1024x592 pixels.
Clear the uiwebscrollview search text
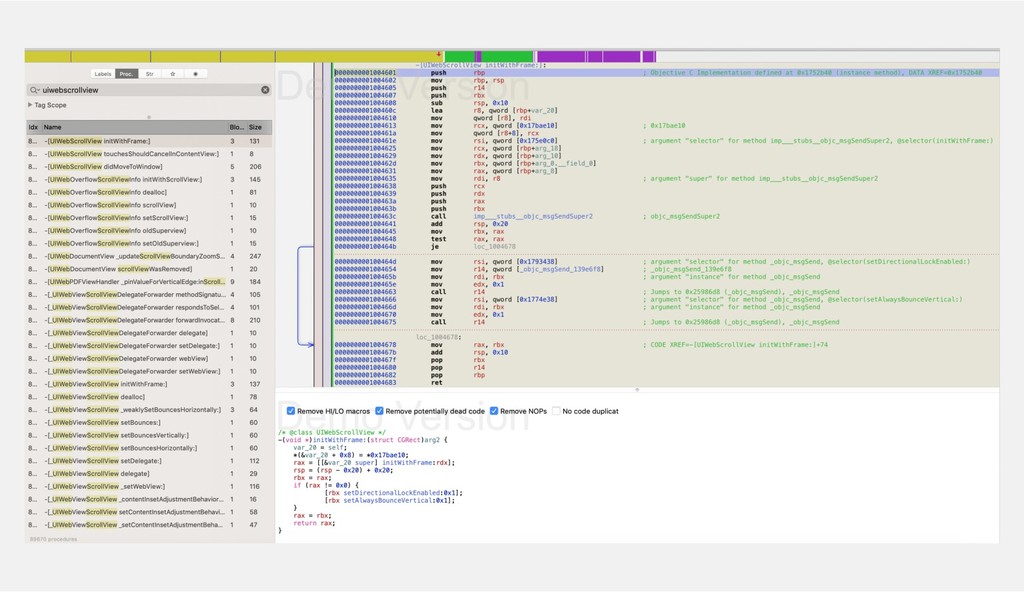265,90
